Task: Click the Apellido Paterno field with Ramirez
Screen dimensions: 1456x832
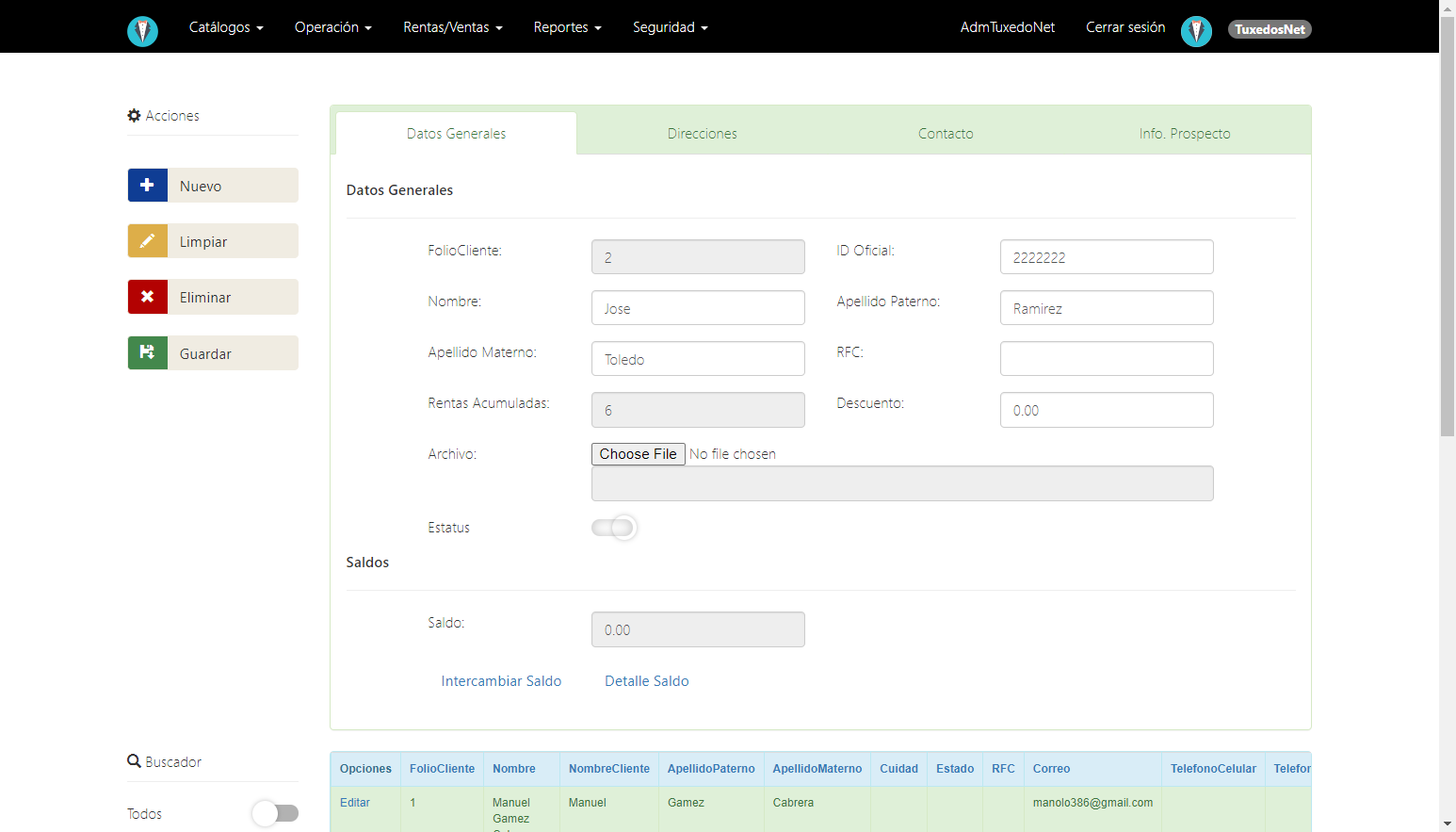Action: click(1107, 308)
